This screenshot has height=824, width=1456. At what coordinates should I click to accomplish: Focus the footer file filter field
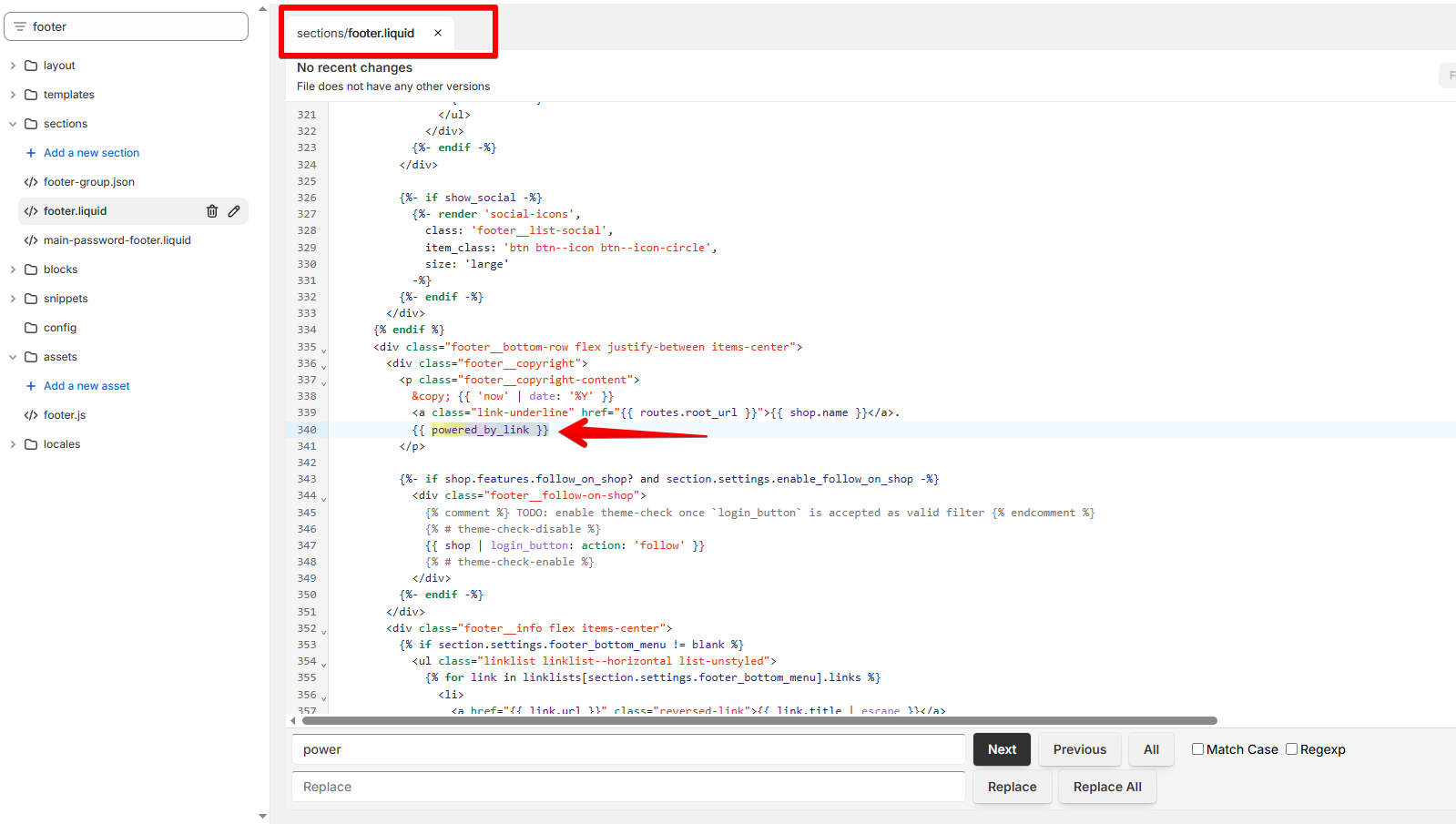127,26
